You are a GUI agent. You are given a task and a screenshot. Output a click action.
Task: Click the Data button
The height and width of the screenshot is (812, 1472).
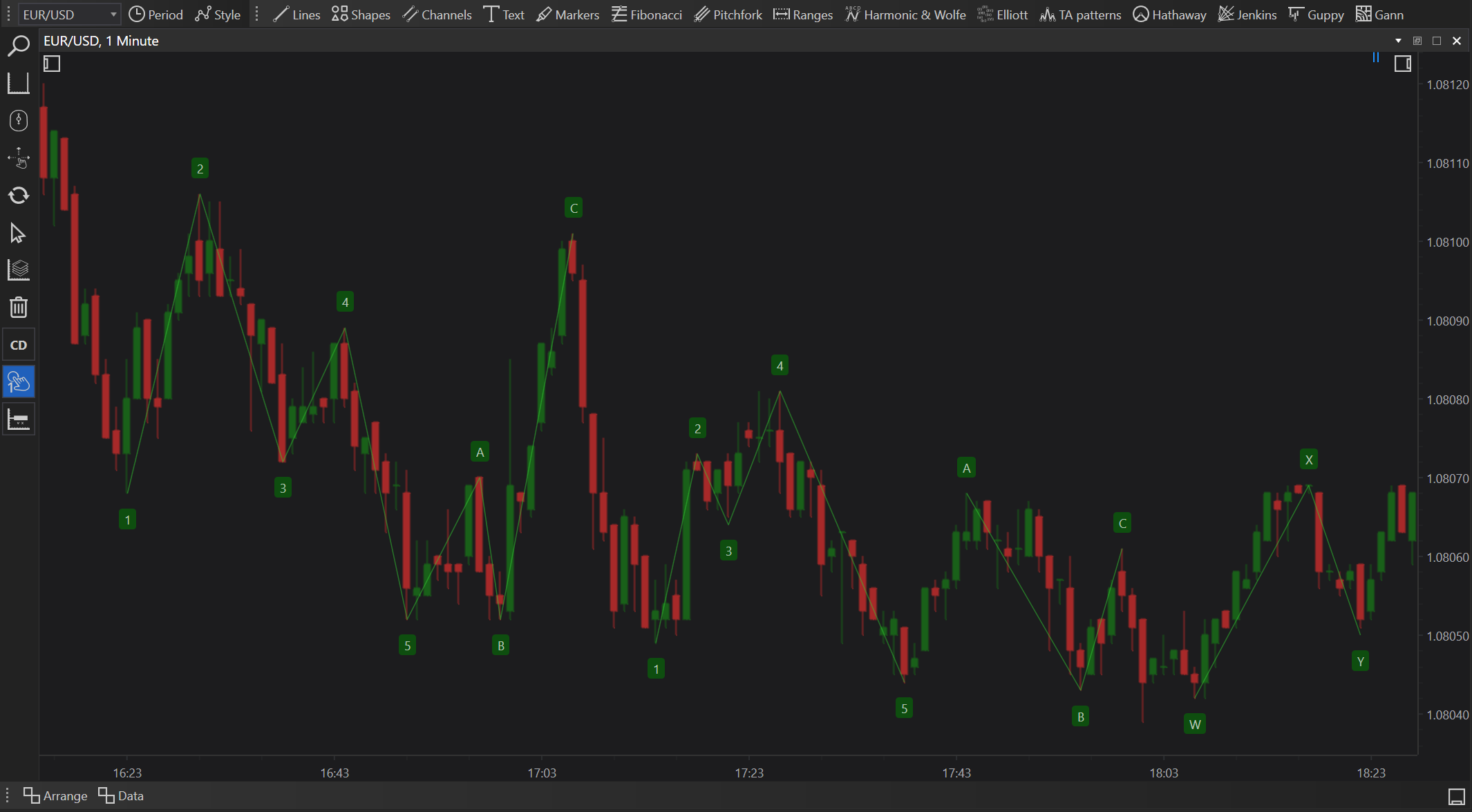[122, 795]
